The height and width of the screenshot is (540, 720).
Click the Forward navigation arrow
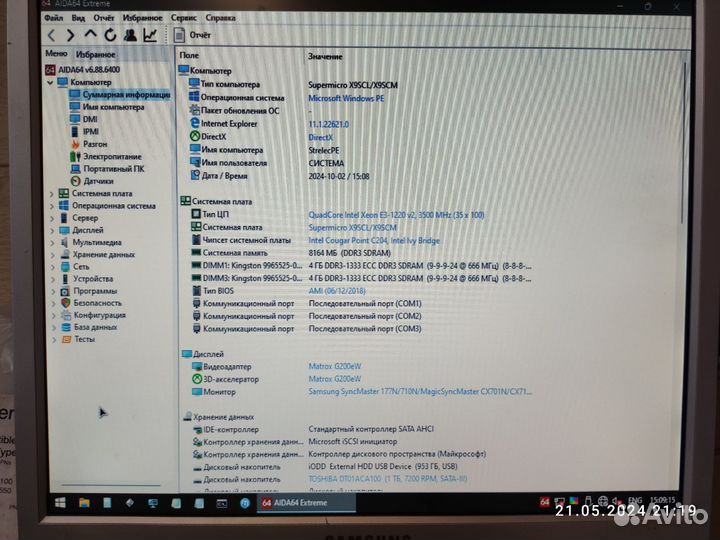(x=70, y=35)
